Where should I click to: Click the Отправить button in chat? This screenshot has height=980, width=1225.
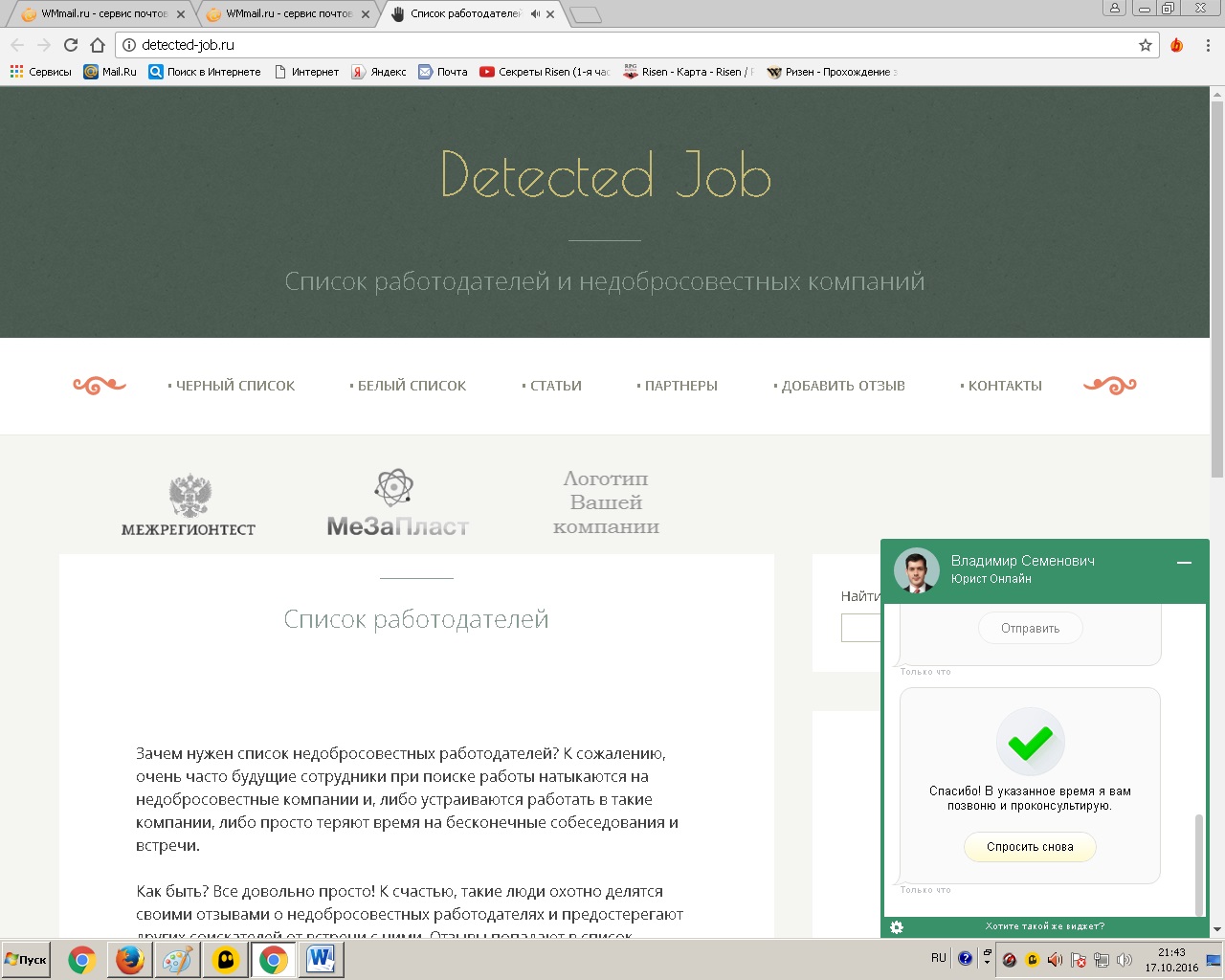(1031, 629)
